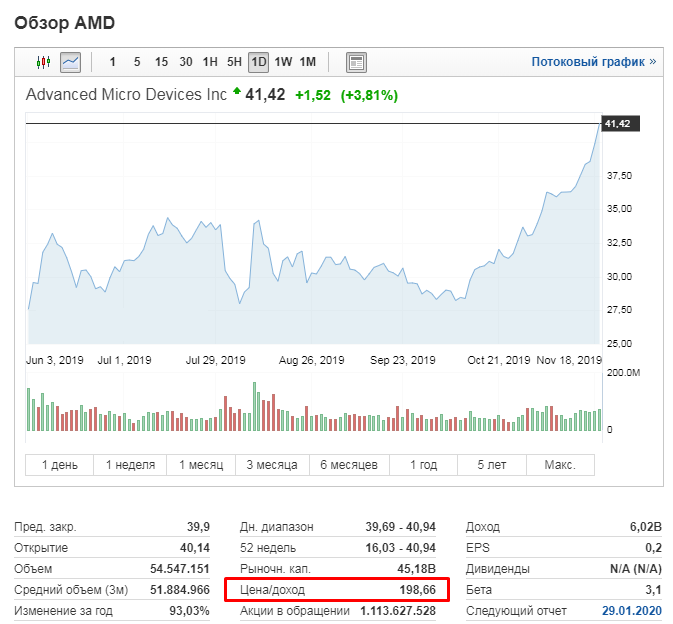
Task: Show the 1 год range
Action: pos(423,465)
